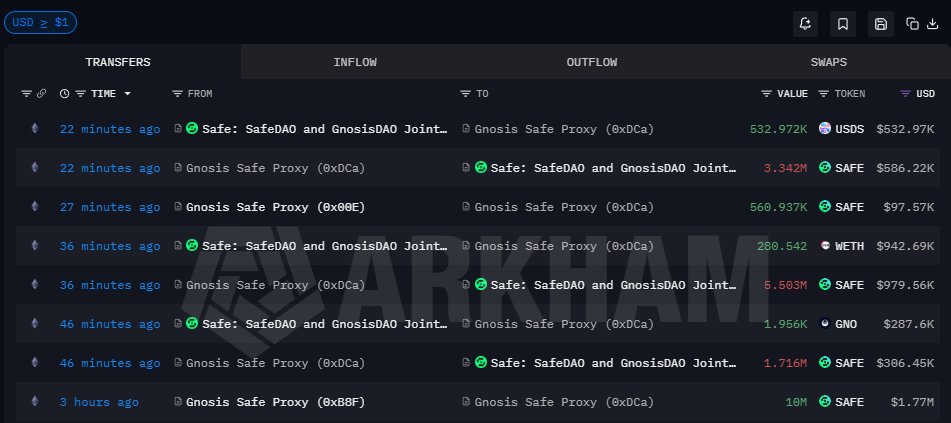Open the VALUE column filter
The height and width of the screenshot is (423, 951).
[x=766, y=94]
